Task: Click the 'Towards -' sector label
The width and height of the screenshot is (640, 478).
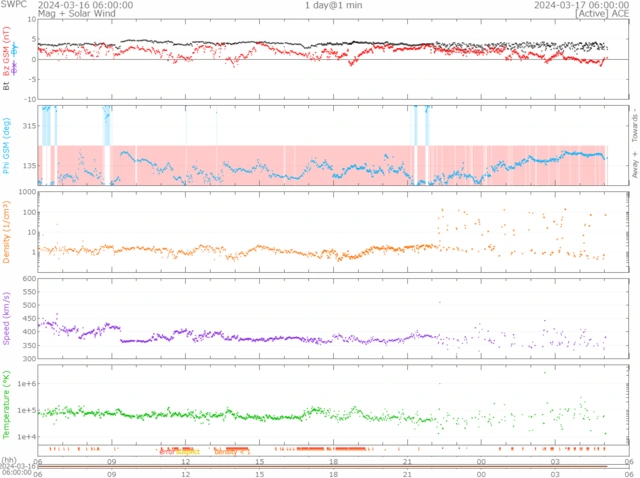Action: (x=635, y=125)
